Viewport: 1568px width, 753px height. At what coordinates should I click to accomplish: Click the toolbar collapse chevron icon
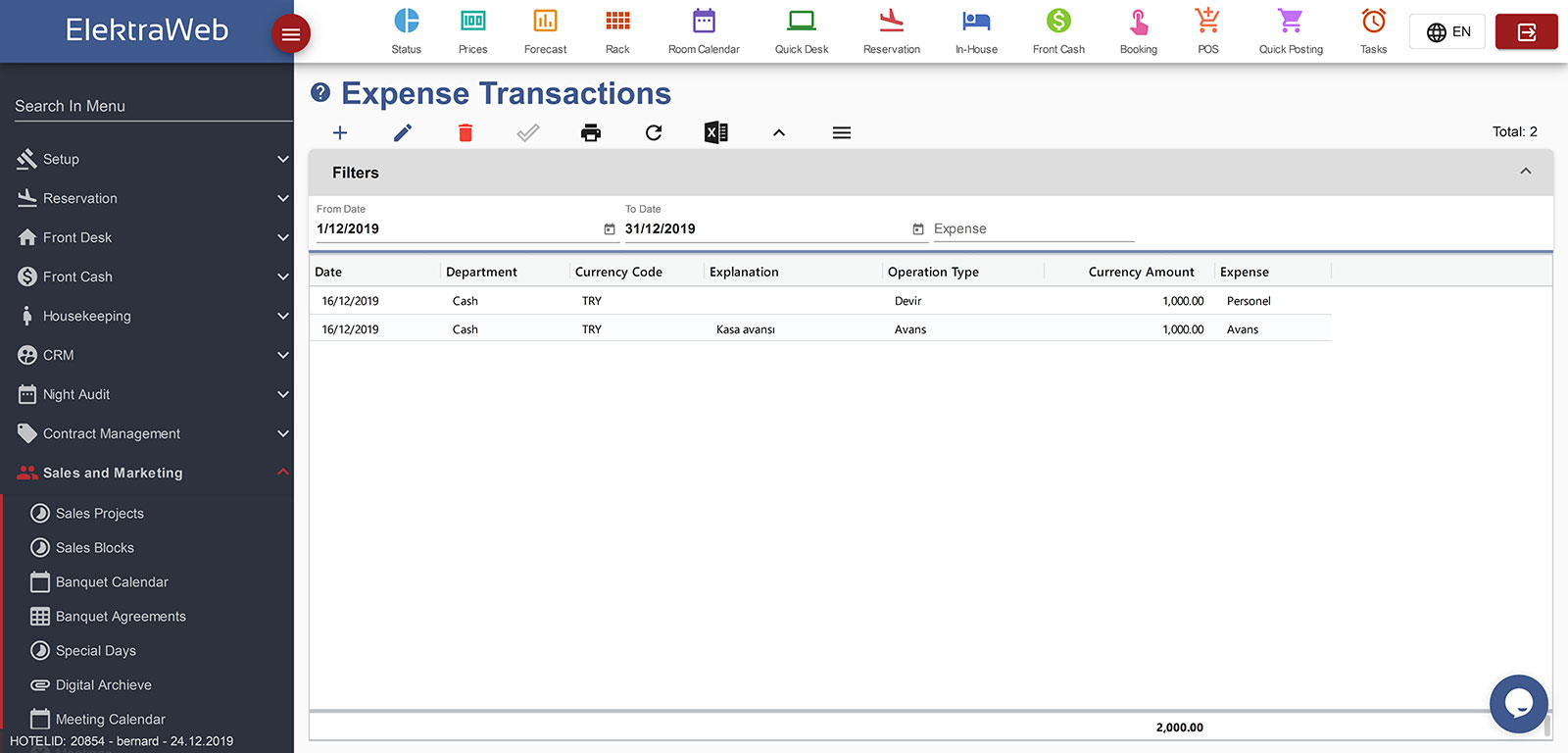click(x=779, y=132)
